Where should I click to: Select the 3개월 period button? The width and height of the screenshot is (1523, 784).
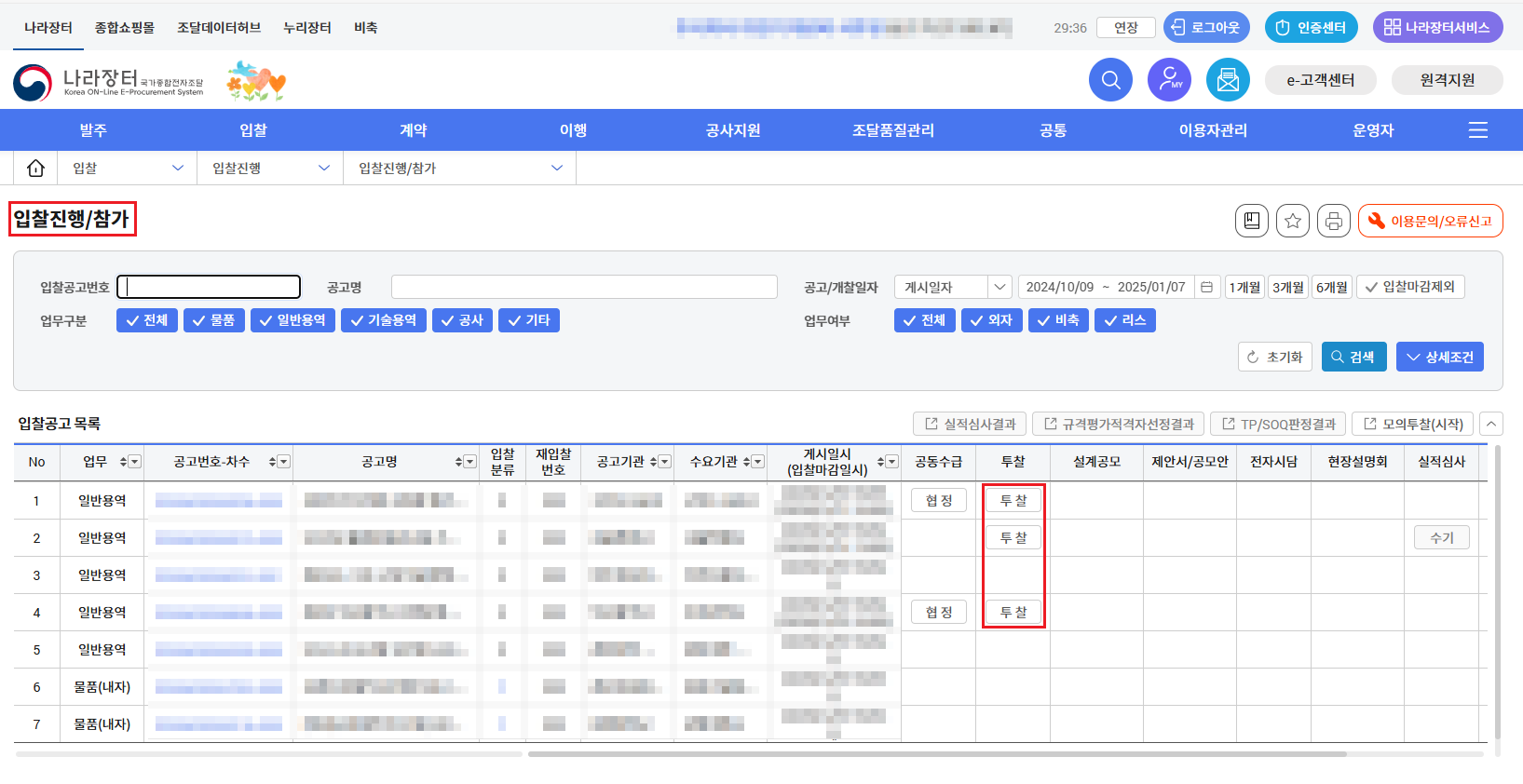tap(1288, 287)
